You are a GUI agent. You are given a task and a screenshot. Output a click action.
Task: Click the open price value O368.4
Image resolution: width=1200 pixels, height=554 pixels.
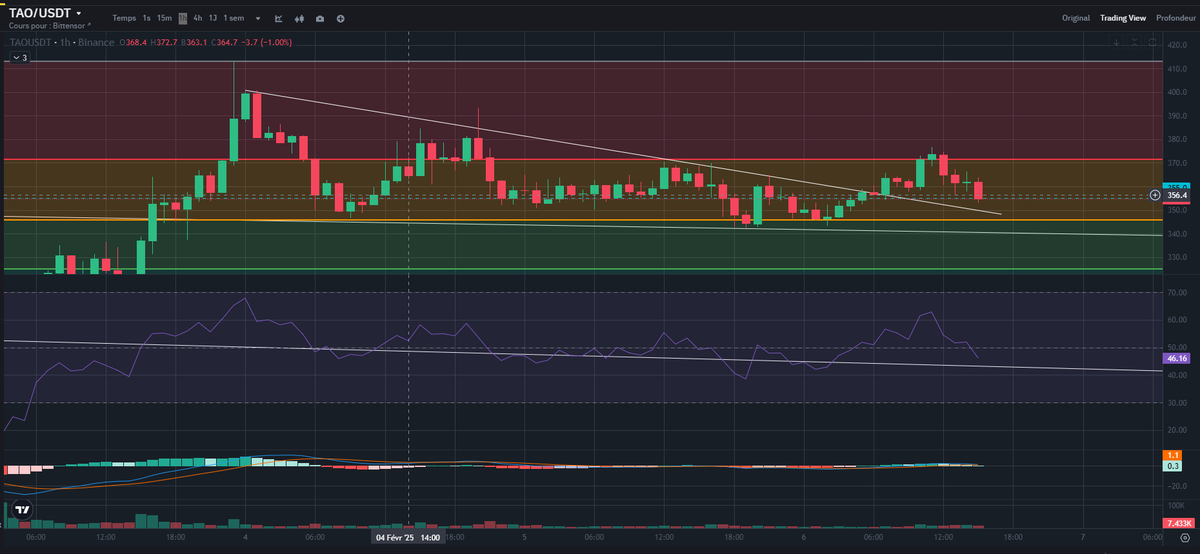point(133,43)
